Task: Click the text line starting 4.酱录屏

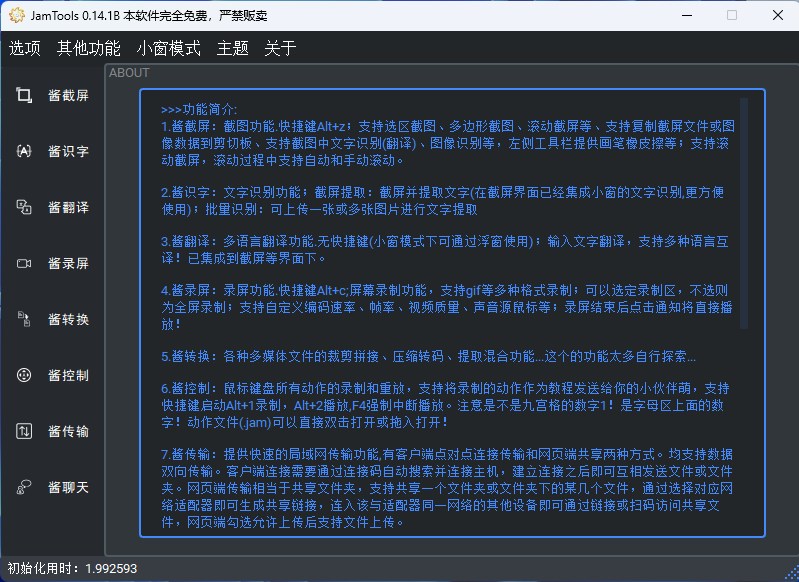Action: click(x=445, y=290)
